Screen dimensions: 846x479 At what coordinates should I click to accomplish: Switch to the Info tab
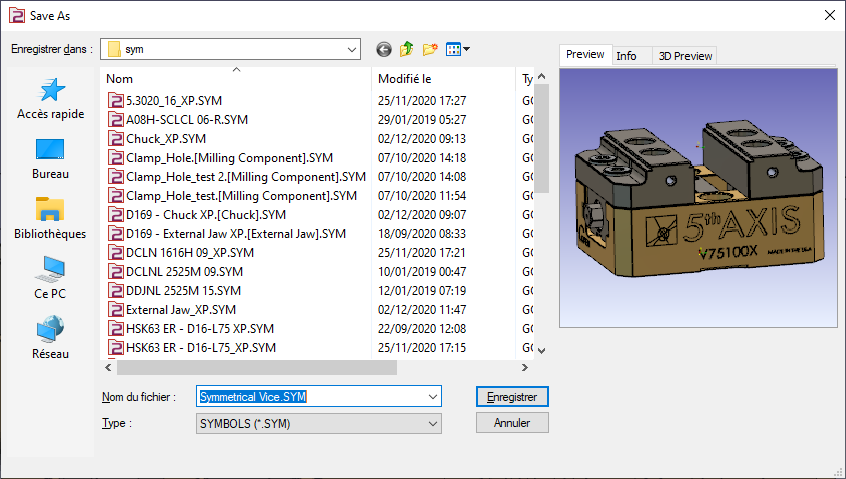(x=626, y=56)
